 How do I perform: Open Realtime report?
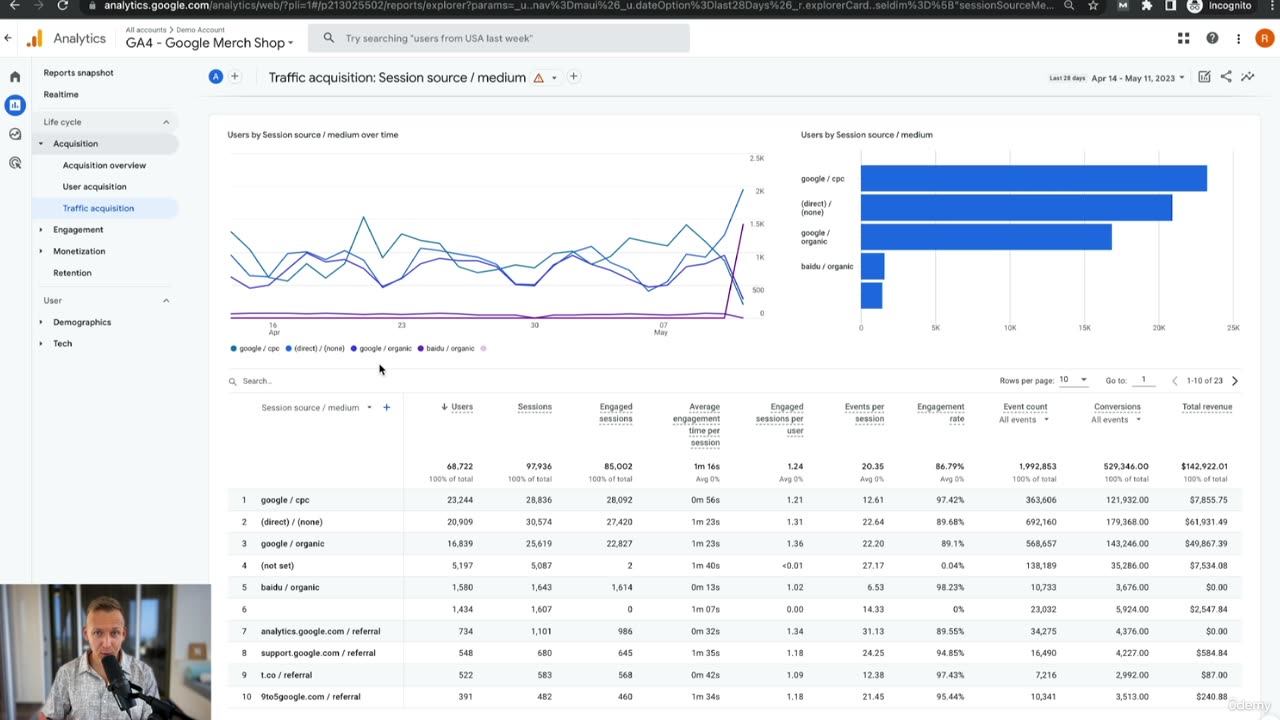tap(61, 94)
